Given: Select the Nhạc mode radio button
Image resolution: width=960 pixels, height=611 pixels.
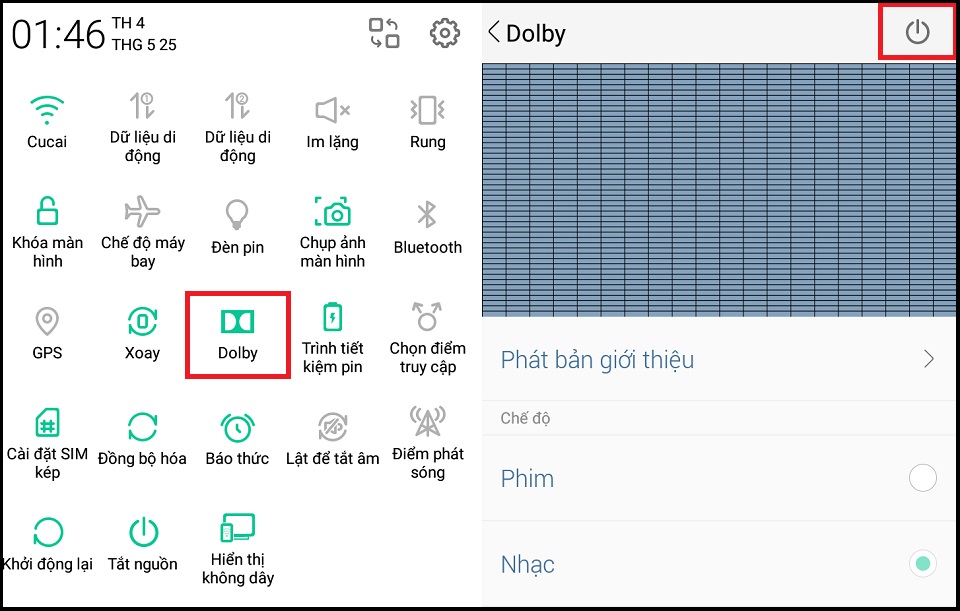Looking at the screenshot, I should (x=922, y=564).
